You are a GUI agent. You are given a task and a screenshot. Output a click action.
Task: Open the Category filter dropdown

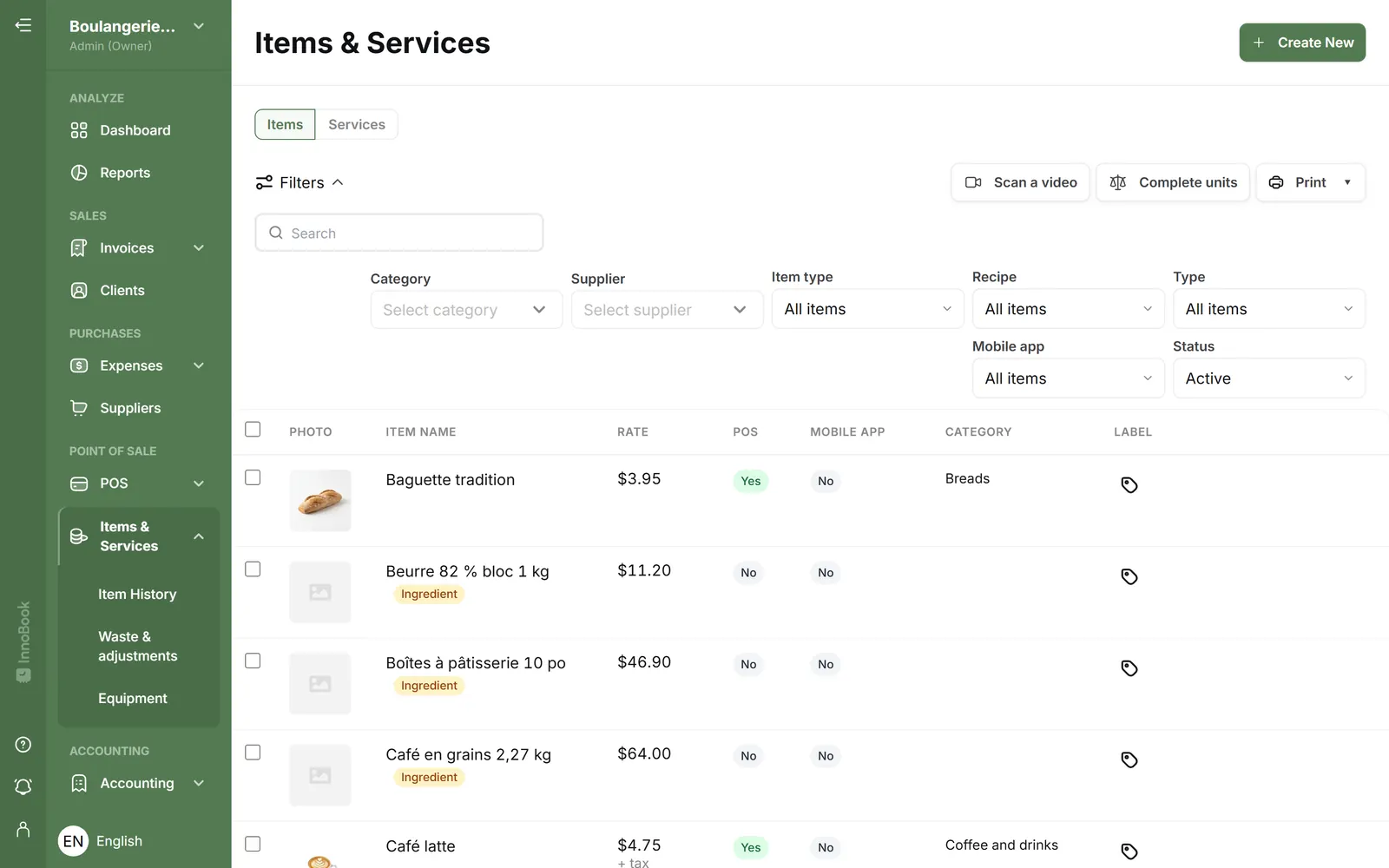[x=466, y=310]
